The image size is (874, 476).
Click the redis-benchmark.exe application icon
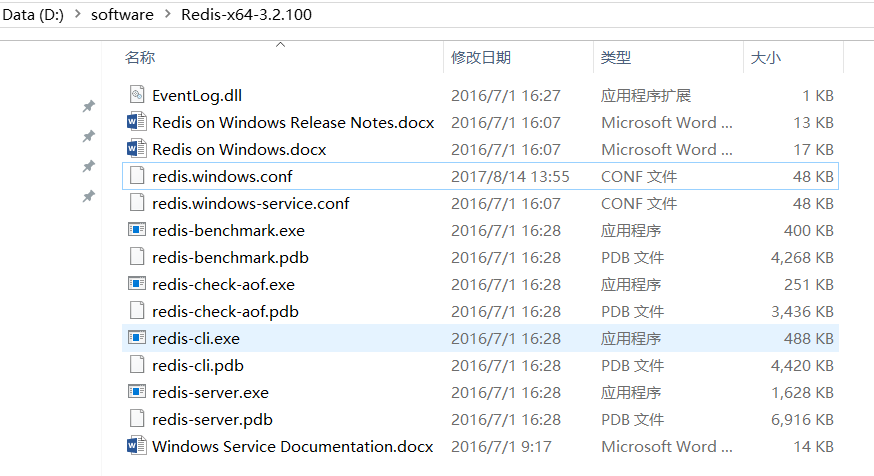(x=137, y=229)
